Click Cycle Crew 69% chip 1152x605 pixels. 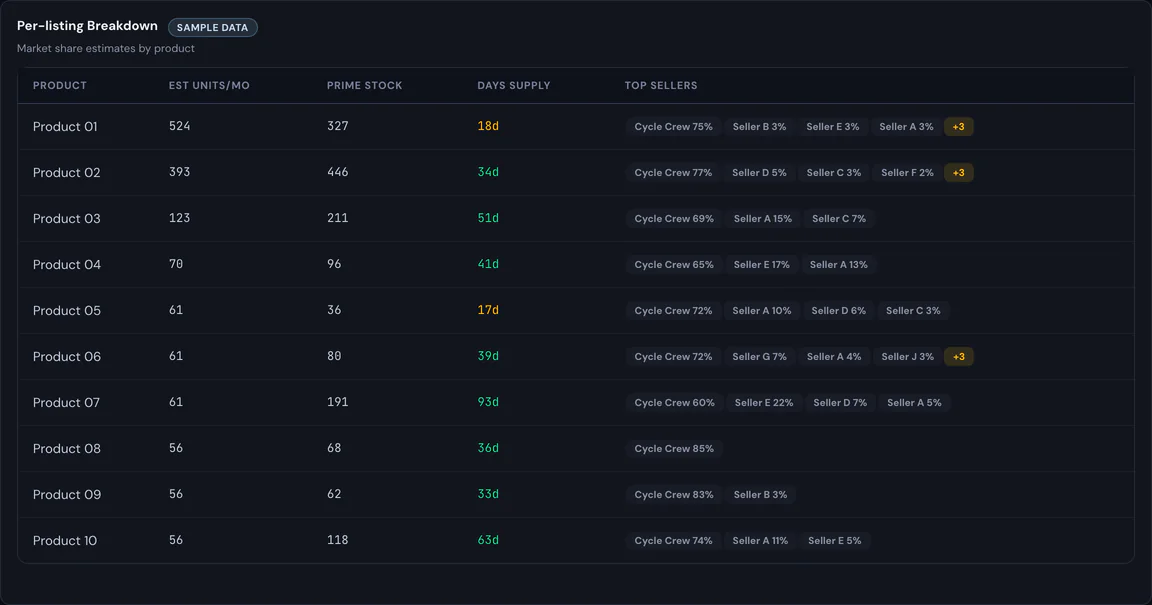tap(674, 218)
